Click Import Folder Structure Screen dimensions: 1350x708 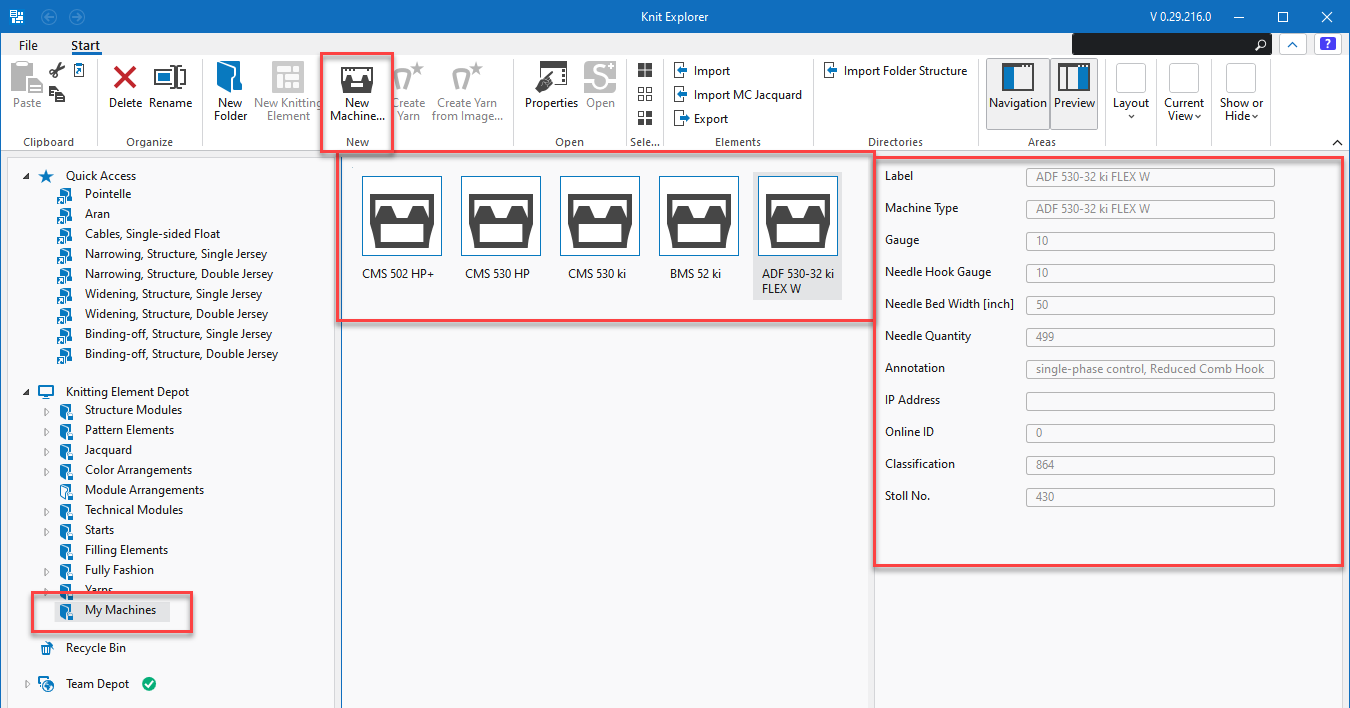point(896,71)
